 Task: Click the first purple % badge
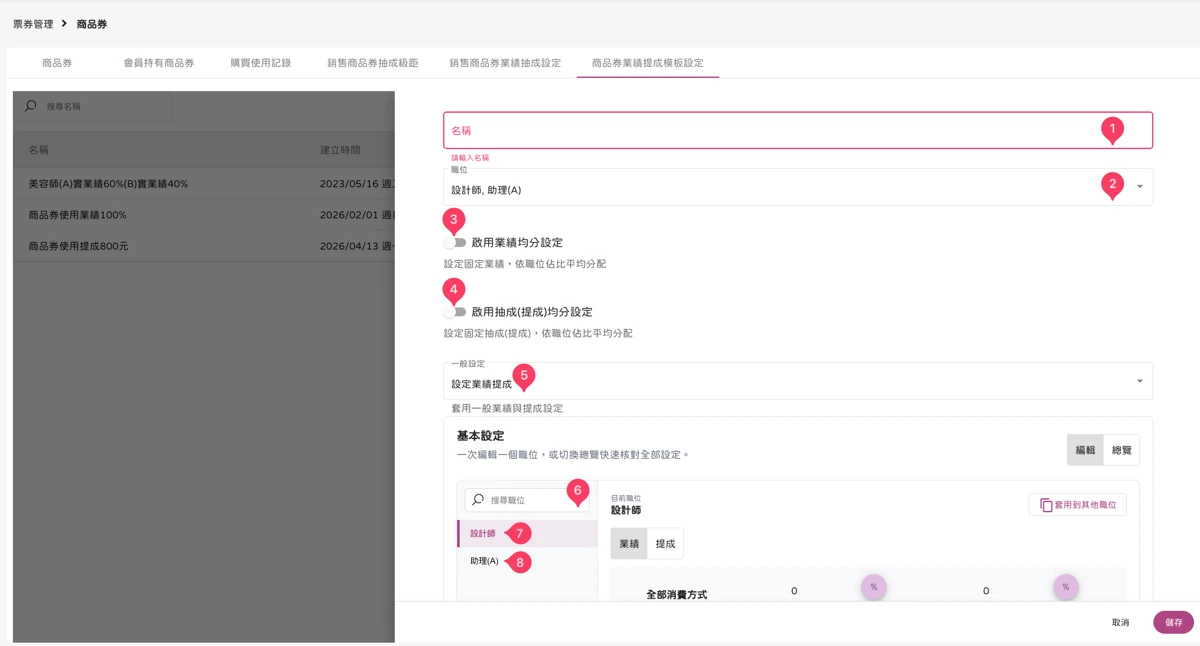tap(874, 587)
